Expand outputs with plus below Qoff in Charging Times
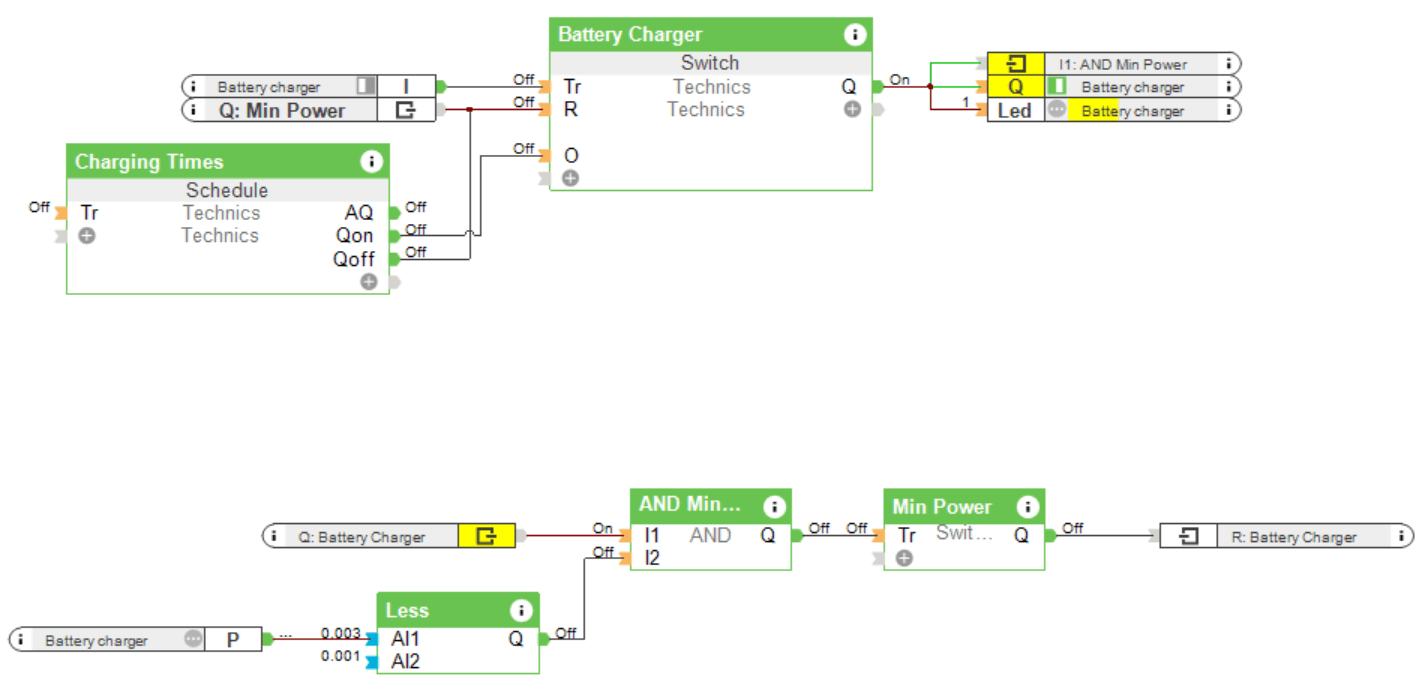The image size is (1422, 682). [x=369, y=282]
